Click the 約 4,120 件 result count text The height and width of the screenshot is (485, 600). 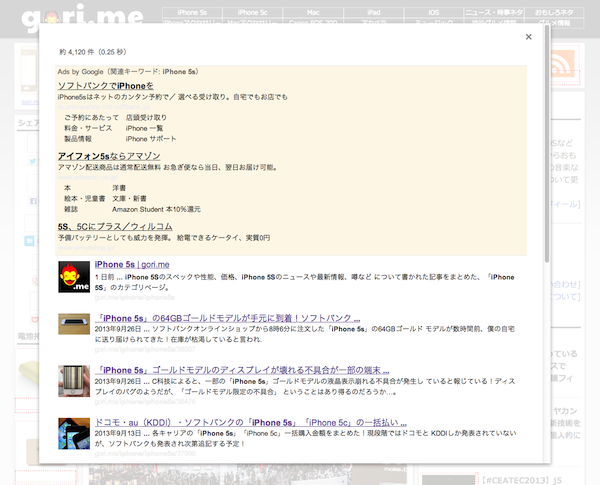pos(93,52)
